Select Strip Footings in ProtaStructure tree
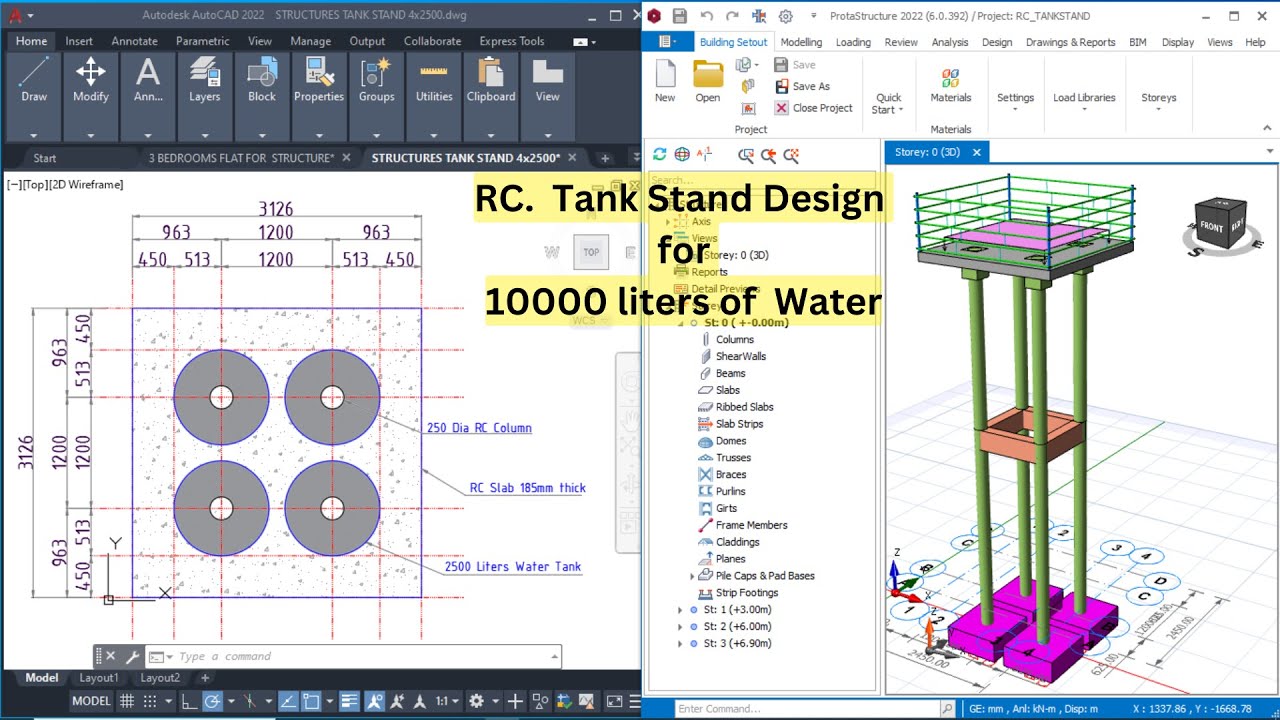 746,593
